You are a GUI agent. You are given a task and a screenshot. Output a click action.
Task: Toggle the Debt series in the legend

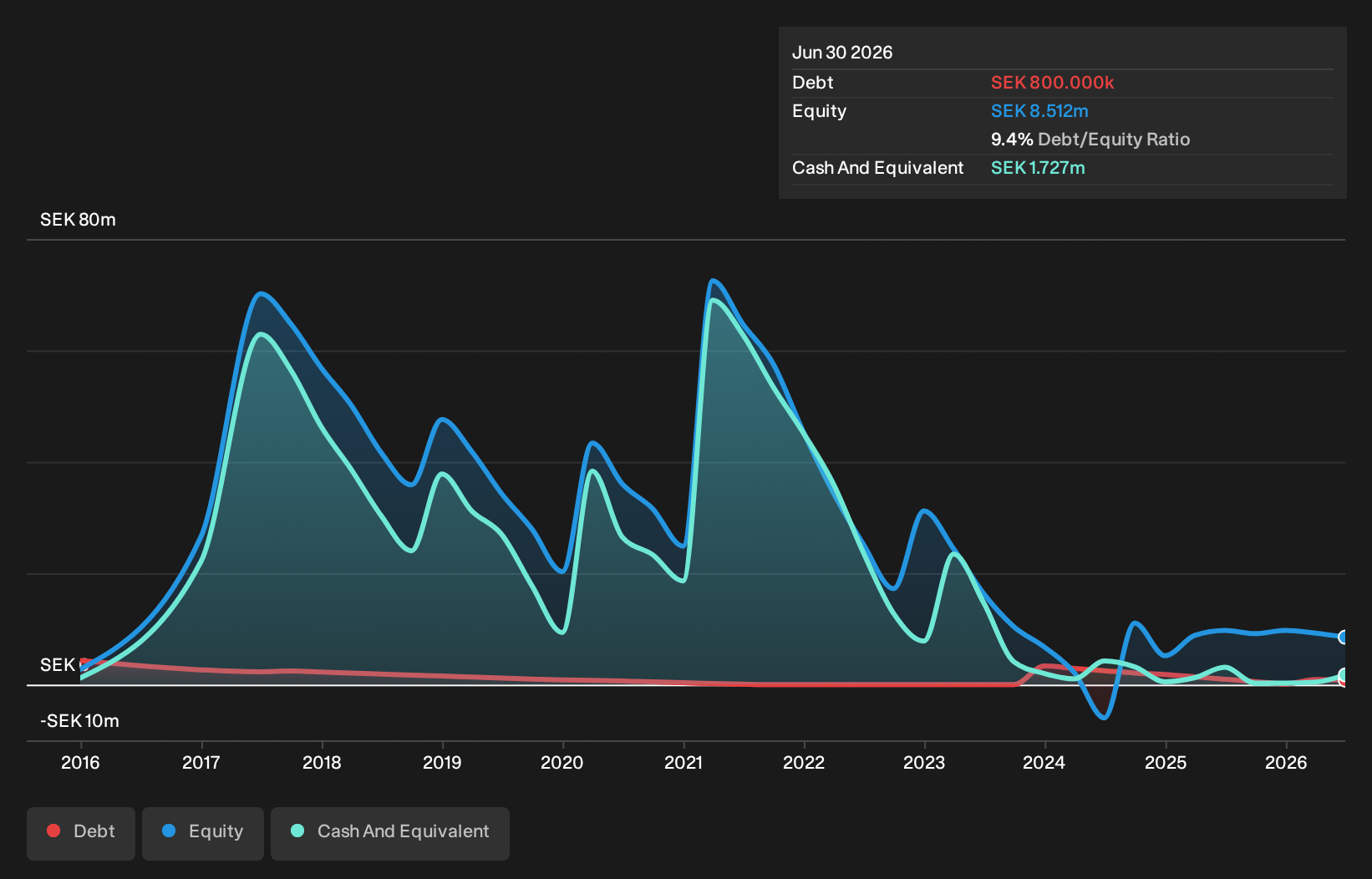point(81,833)
